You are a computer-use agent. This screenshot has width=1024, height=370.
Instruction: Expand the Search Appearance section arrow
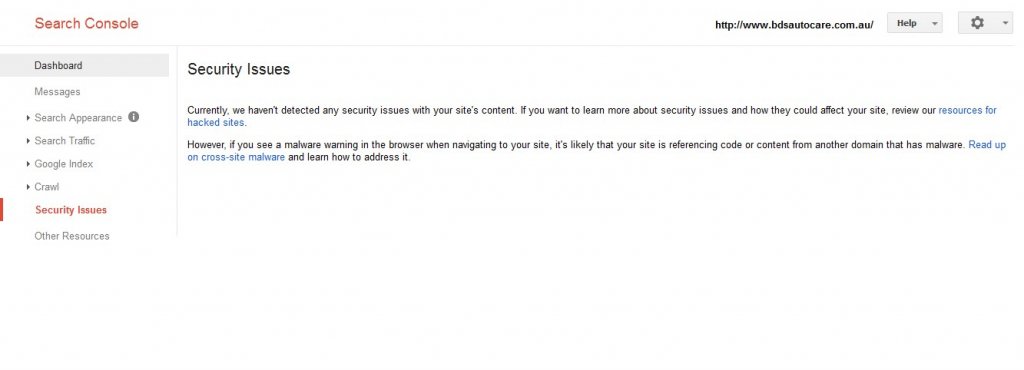[x=28, y=118]
